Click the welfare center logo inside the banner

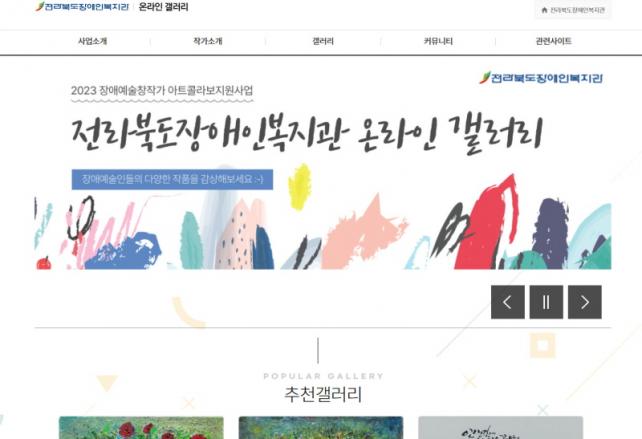point(541,78)
